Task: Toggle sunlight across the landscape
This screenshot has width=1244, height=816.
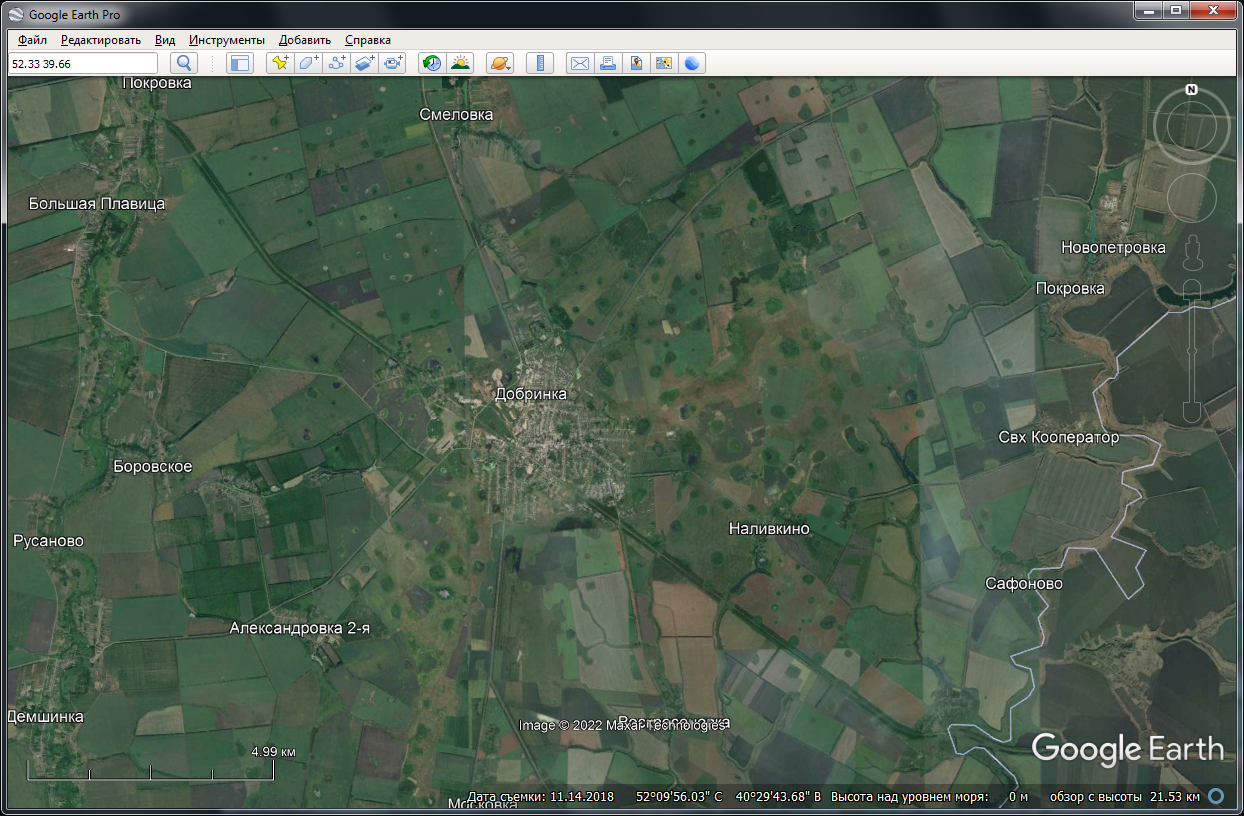Action: coord(460,63)
